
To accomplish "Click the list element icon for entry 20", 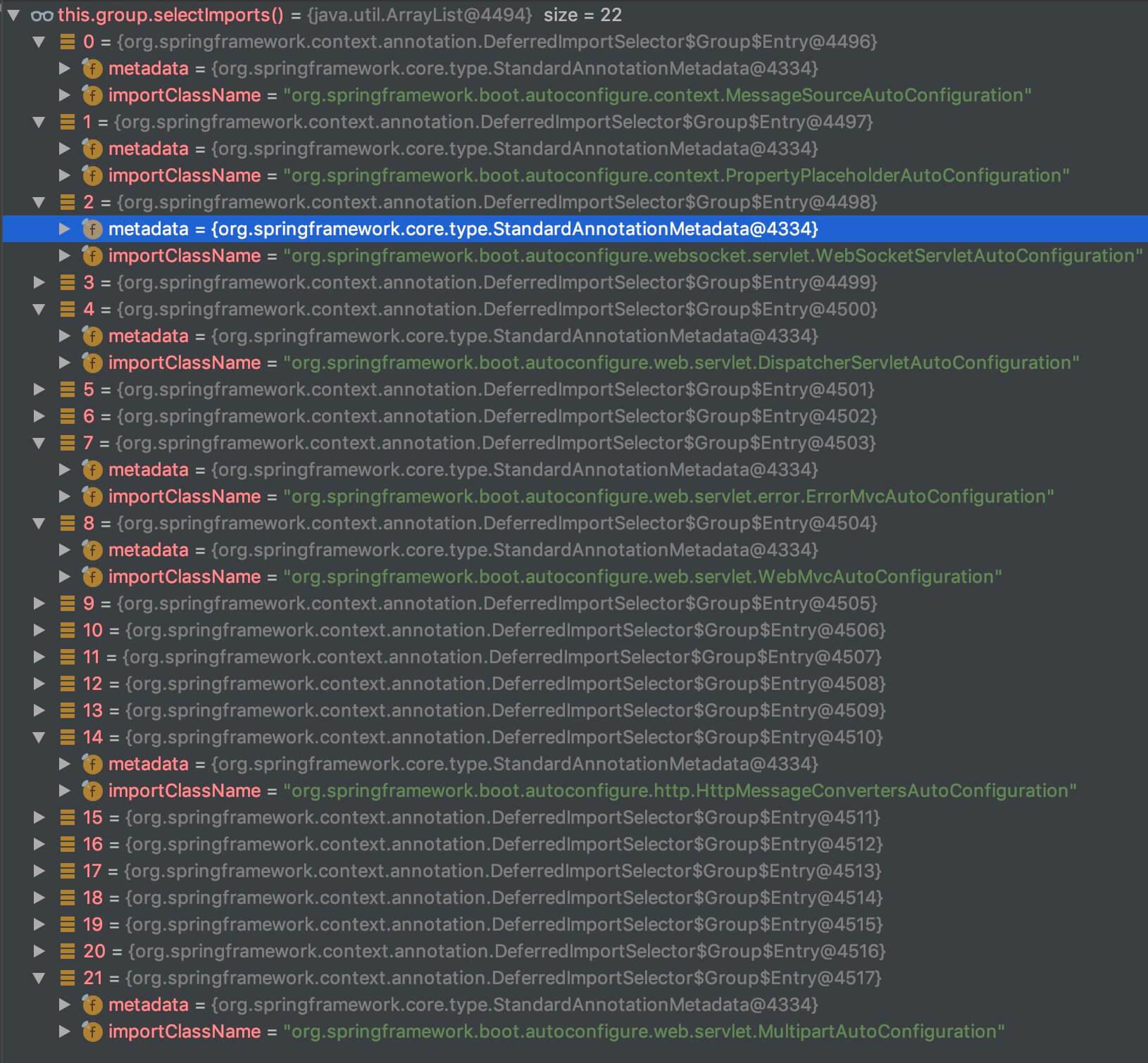I will [68, 951].
